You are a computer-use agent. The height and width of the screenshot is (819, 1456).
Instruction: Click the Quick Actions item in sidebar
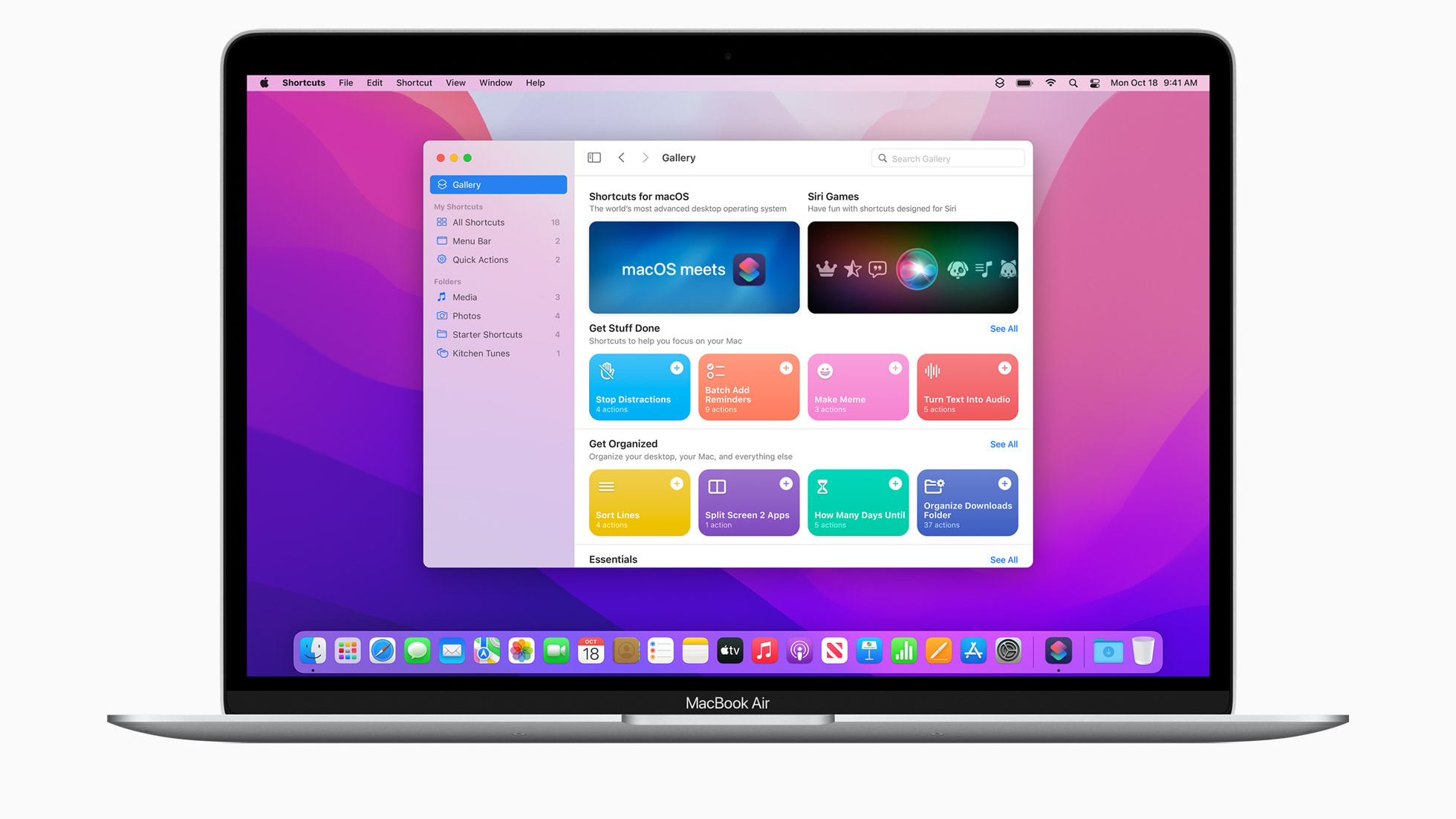(480, 259)
